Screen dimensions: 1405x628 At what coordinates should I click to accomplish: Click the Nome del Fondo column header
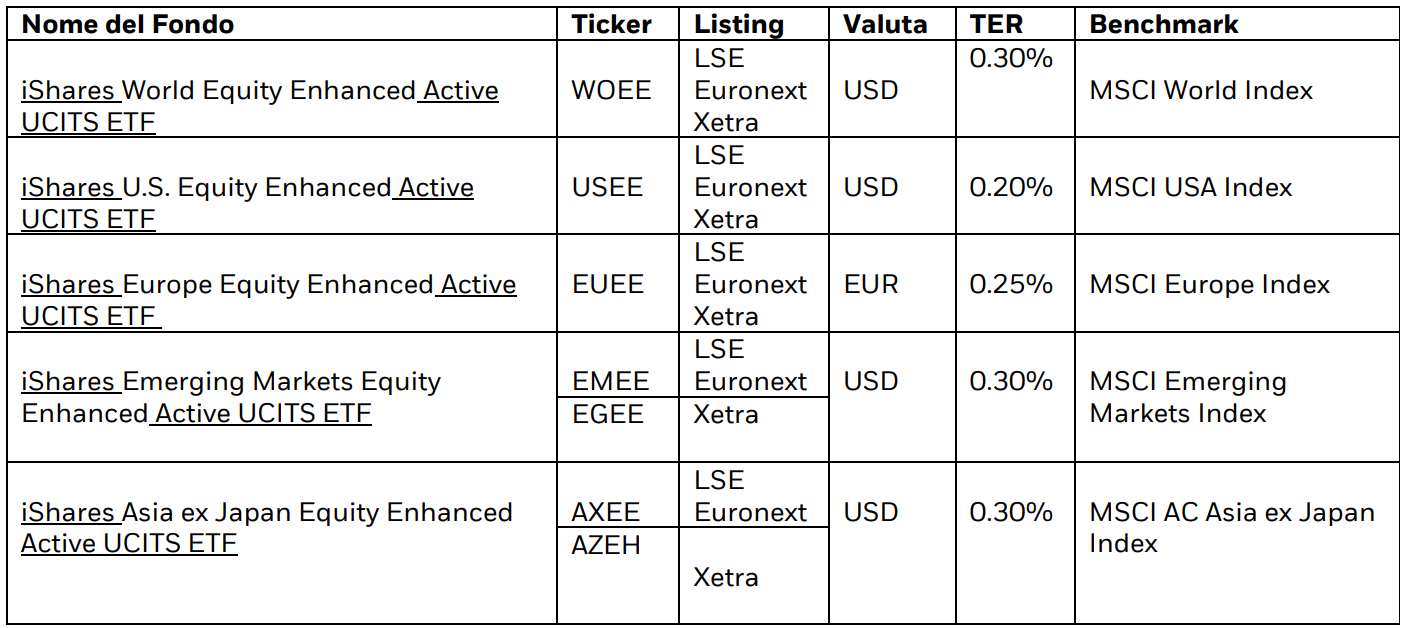[x=128, y=24]
